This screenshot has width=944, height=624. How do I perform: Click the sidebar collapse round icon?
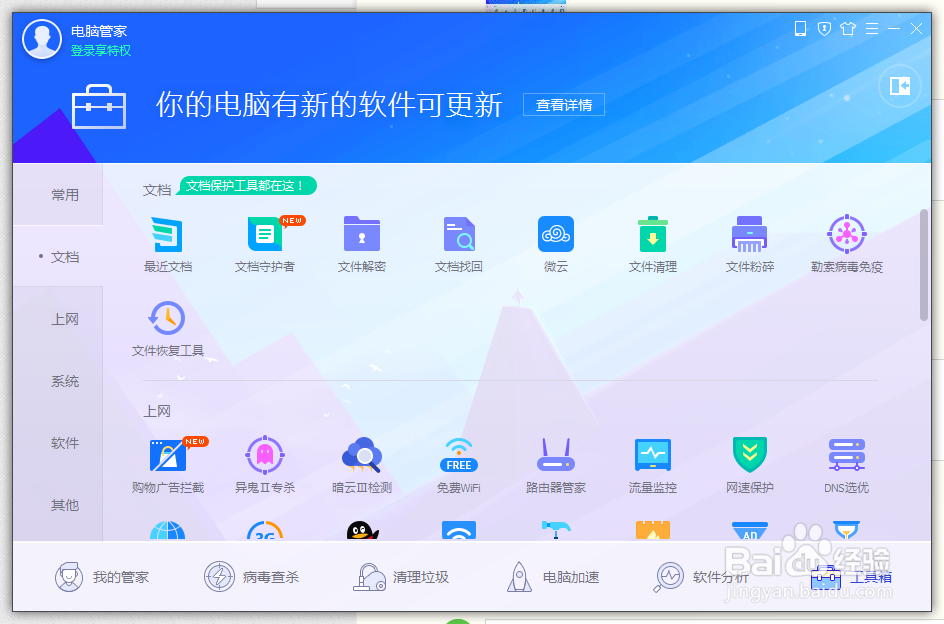click(x=899, y=86)
